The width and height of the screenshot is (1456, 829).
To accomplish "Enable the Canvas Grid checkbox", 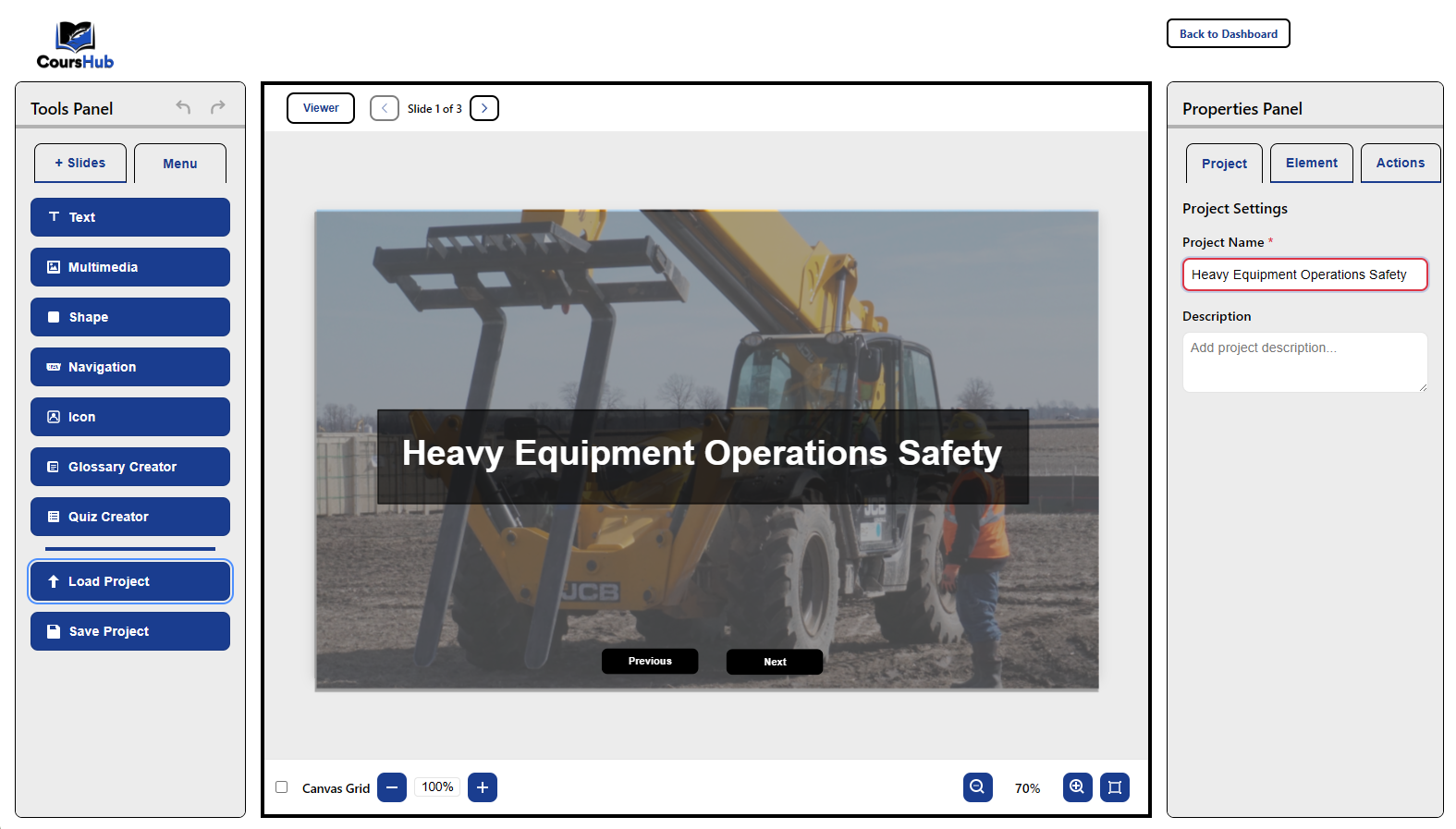I will [282, 787].
